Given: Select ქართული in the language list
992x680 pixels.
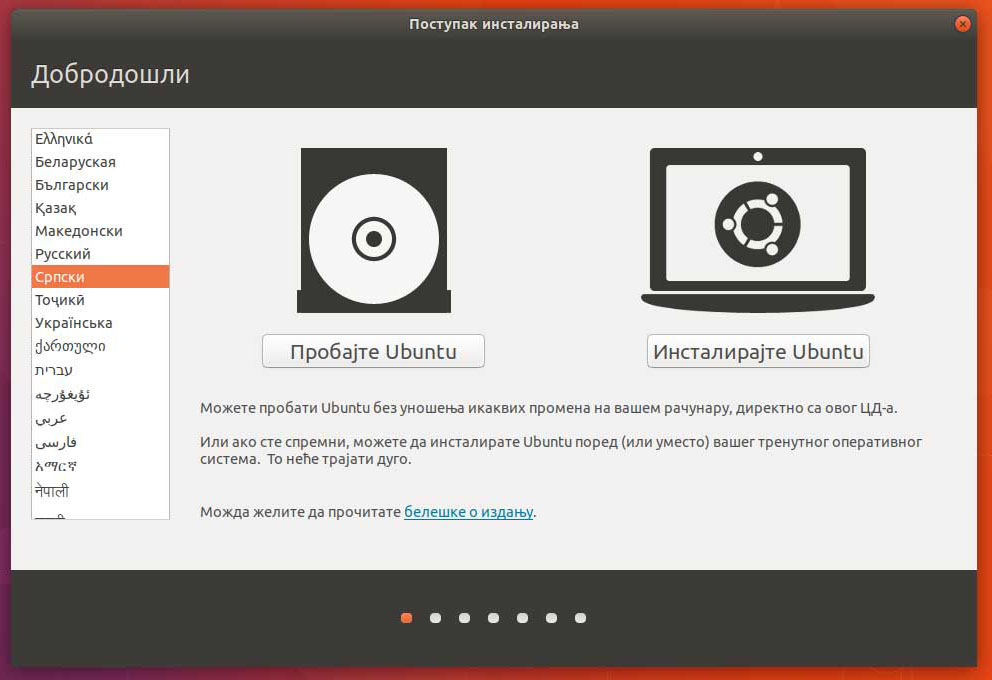Looking at the screenshot, I should [x=101, y=346].
